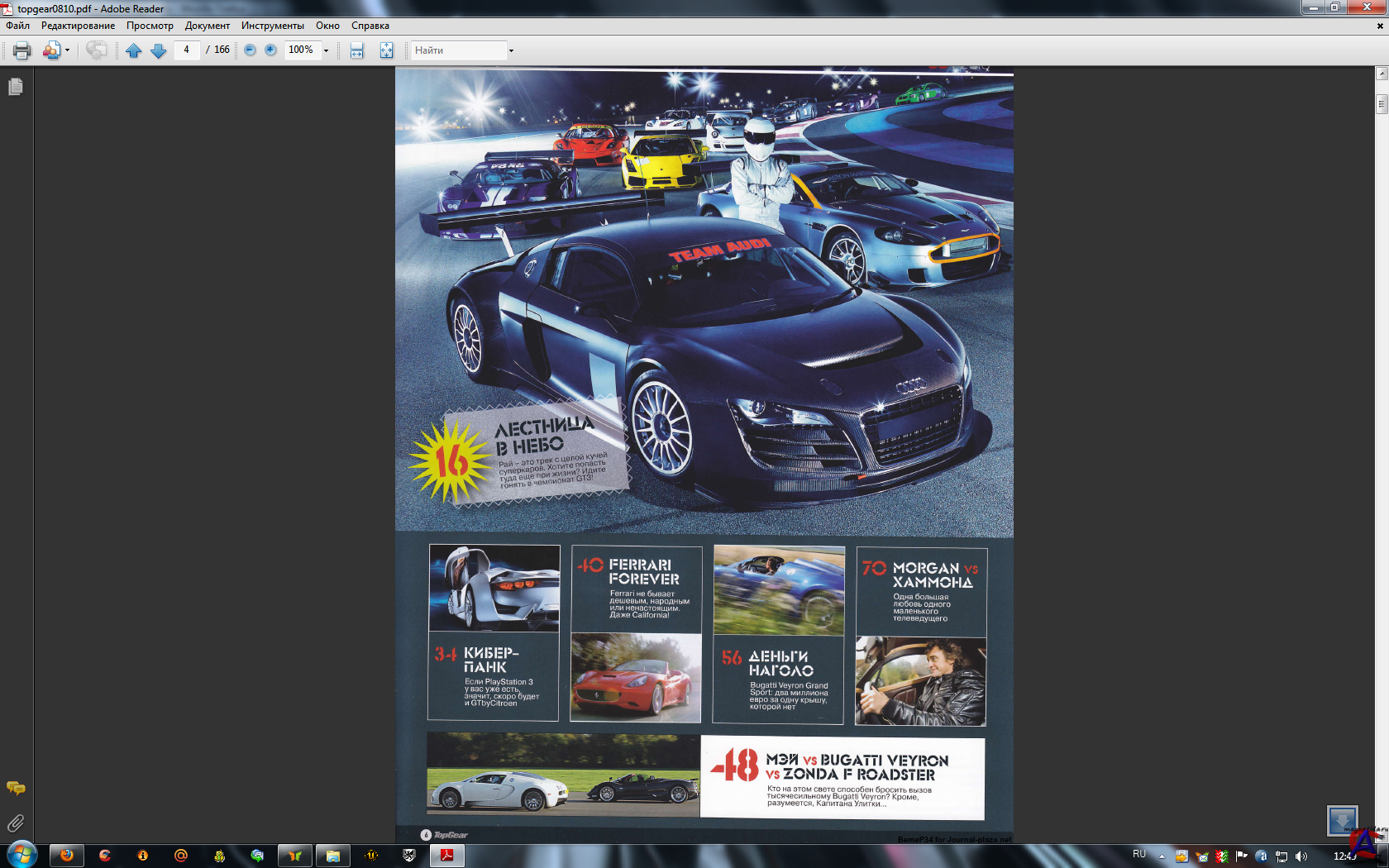Image resolution: width=1389 pixels, height=868 pixels.
Task: Open the Просмотр menu
Action: (x=150, y=26)
